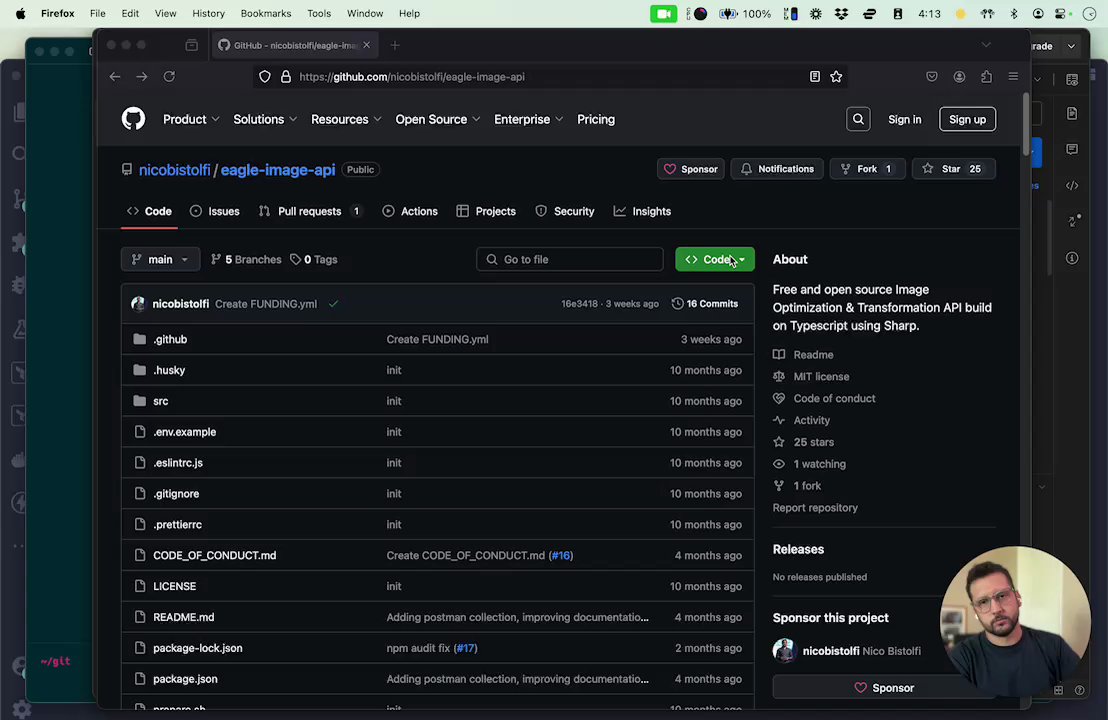Close the GitHub eagle-image-api tab

[x=366, y=45]
